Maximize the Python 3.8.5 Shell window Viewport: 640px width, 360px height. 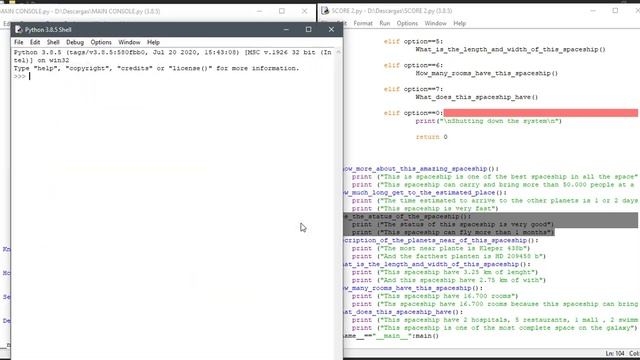coord(309,29)
